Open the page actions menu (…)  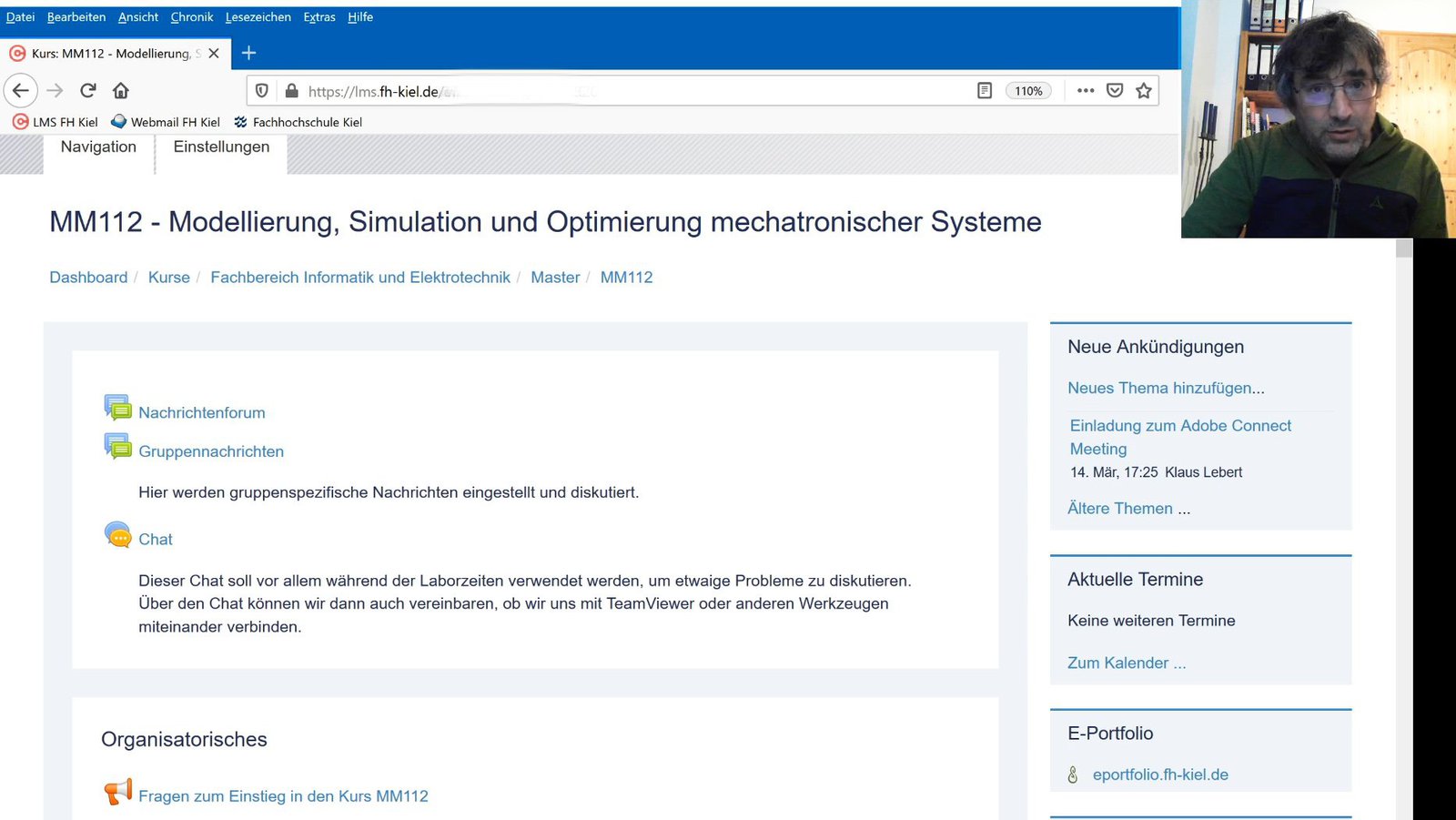(1085, 90)
